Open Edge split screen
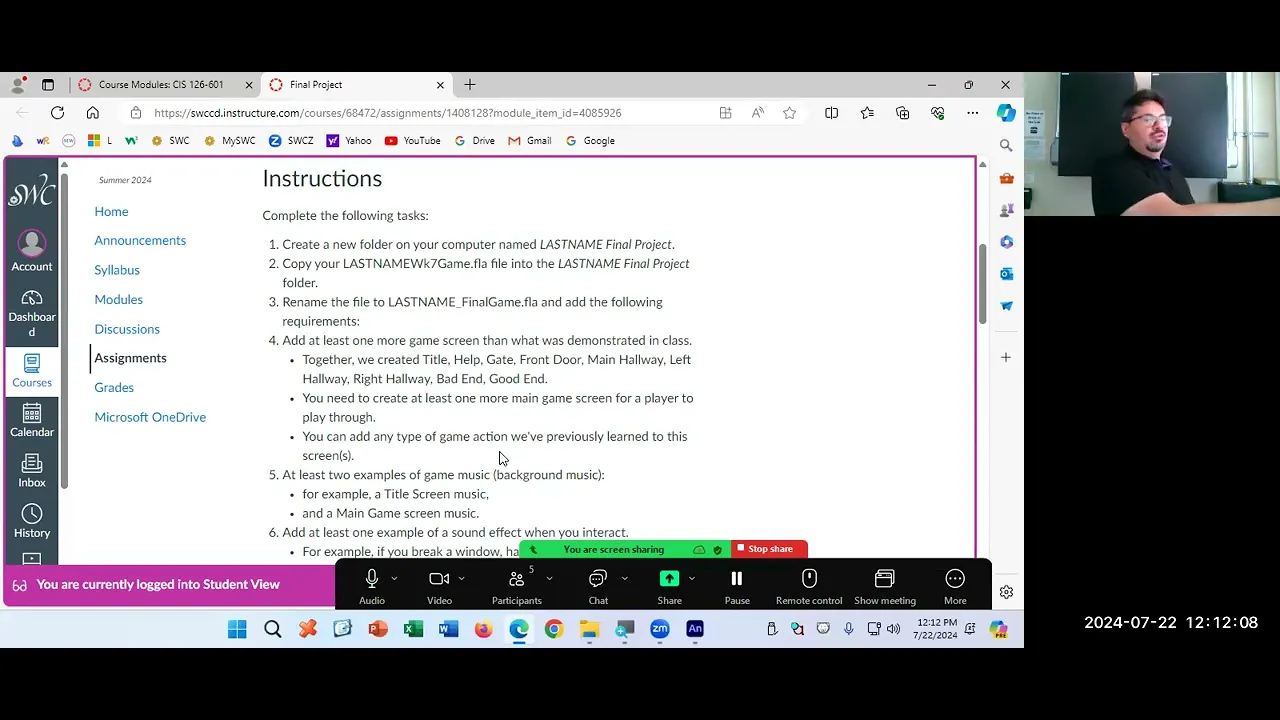This screenshot has width=1280, height=720. pyautogui.click(x=832, y=113)
